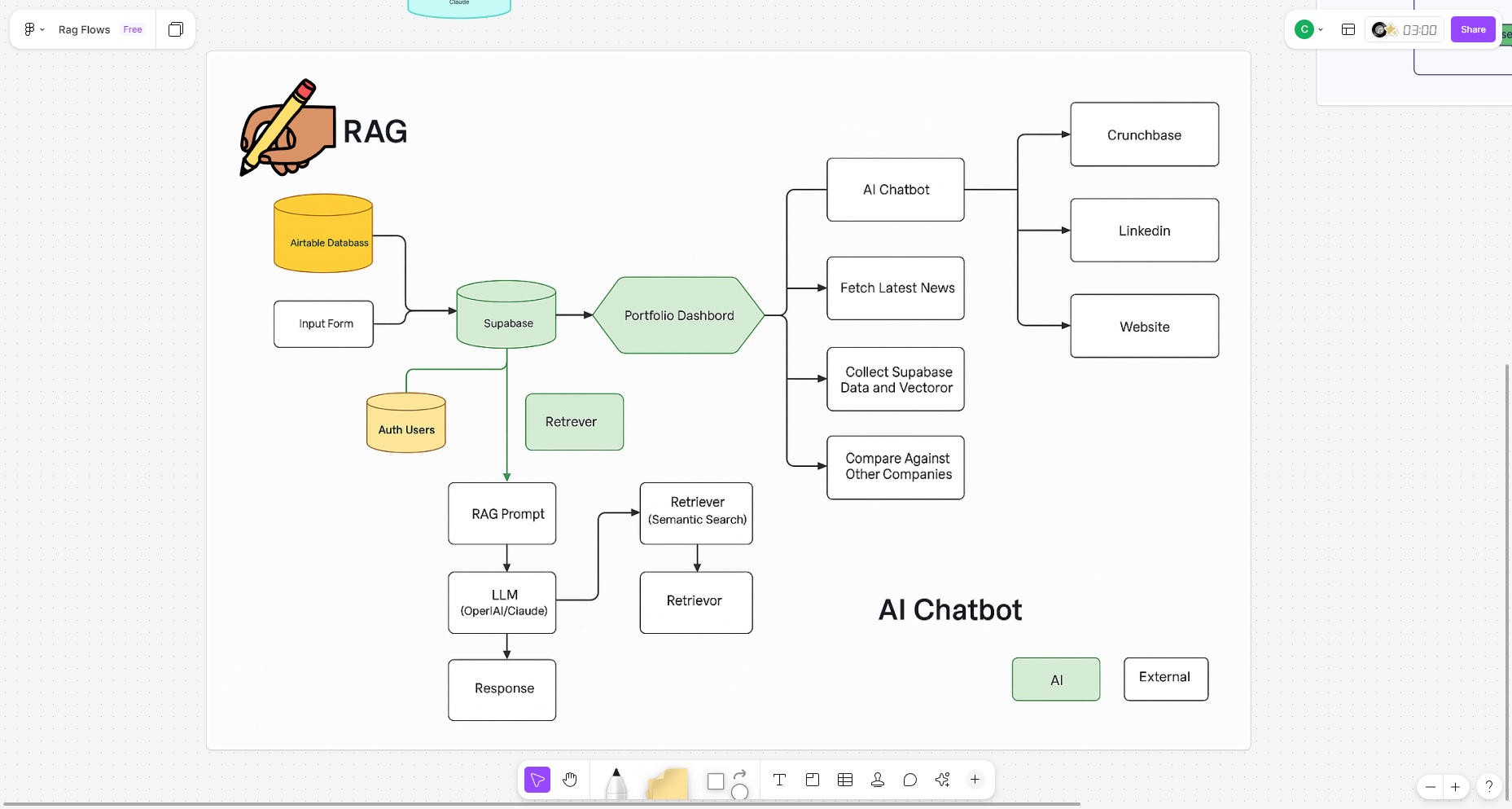Zoom in with the plus button
The image size is (1512, 809).
pos(1456,786)
